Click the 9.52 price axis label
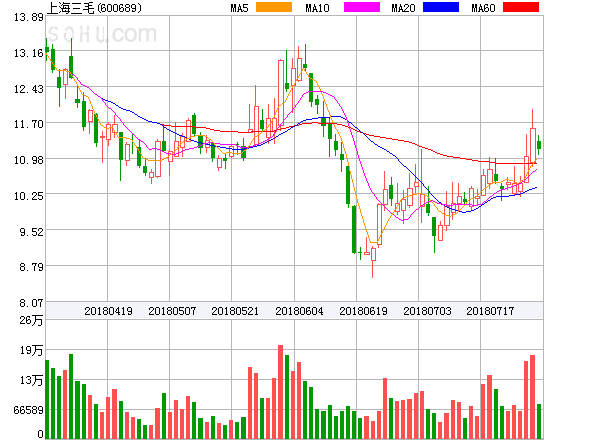600x440 pixels. click(32, 232)
